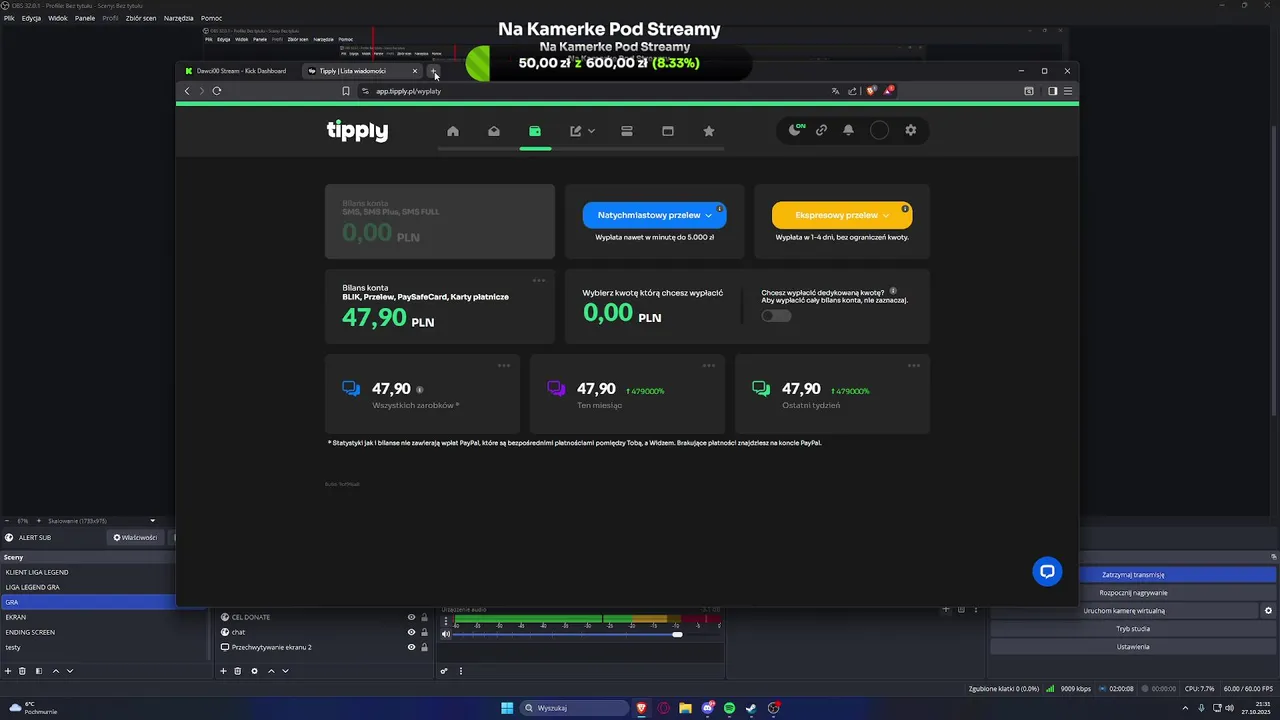The height and width of the screenshot is (720, 1280).
Task: Bookmark the current page icon
Action: (346, 91)
